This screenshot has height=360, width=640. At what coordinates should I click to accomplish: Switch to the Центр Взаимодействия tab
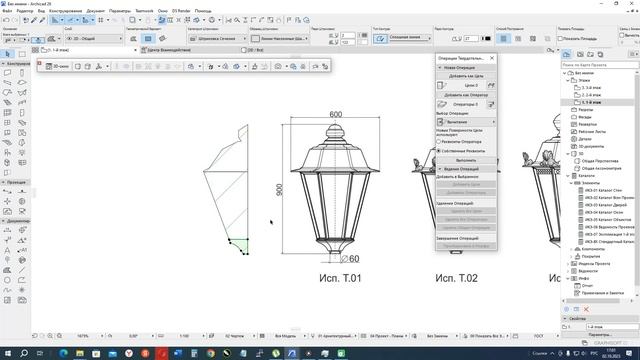pos(166,50)
